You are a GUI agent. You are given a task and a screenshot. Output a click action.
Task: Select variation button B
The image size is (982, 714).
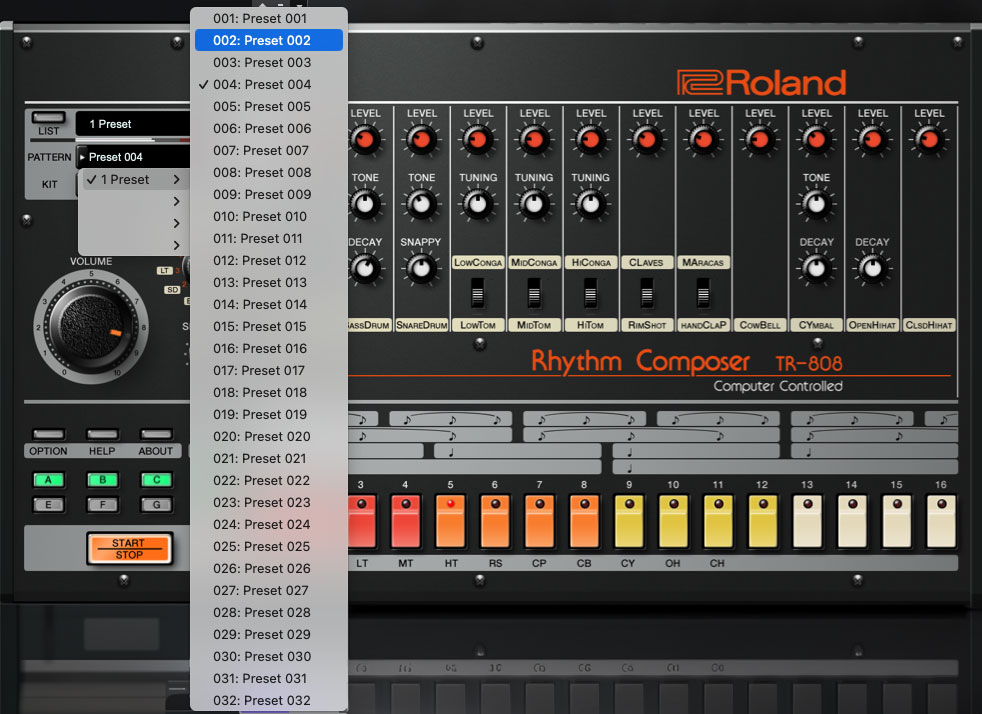(102, 480)
